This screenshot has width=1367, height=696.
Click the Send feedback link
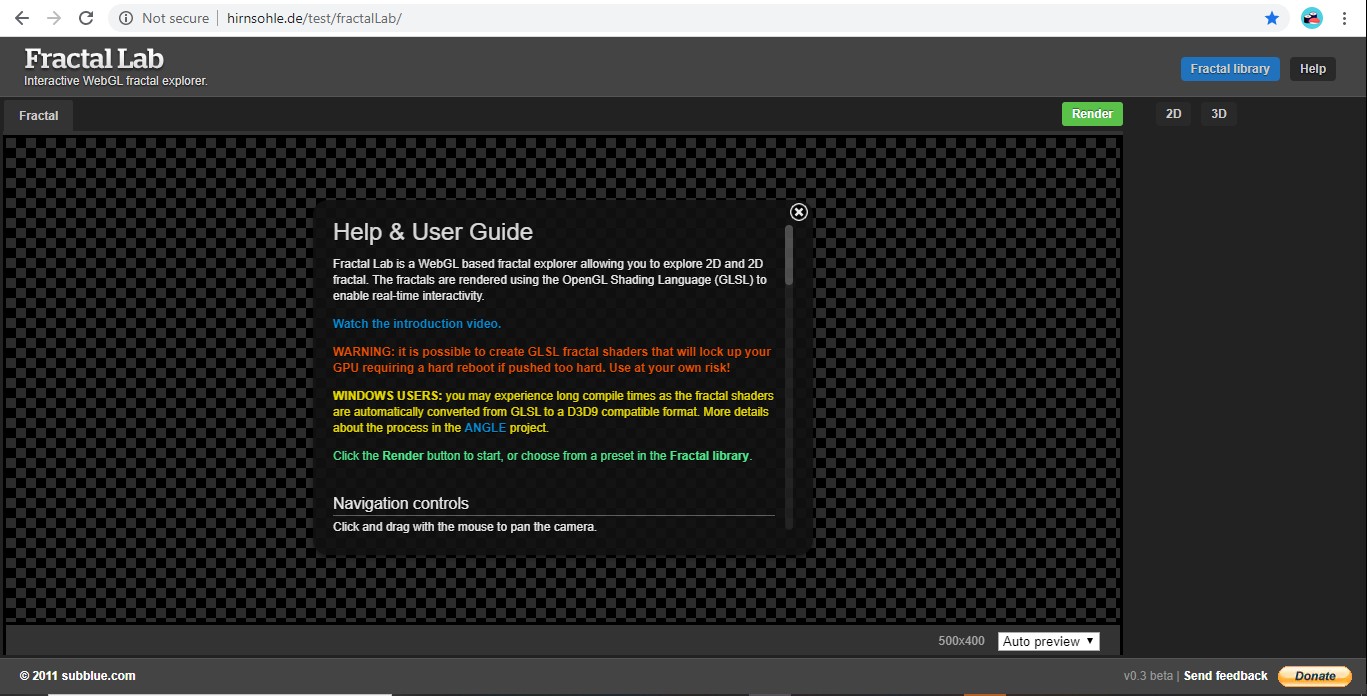(x=1225, y=676)
